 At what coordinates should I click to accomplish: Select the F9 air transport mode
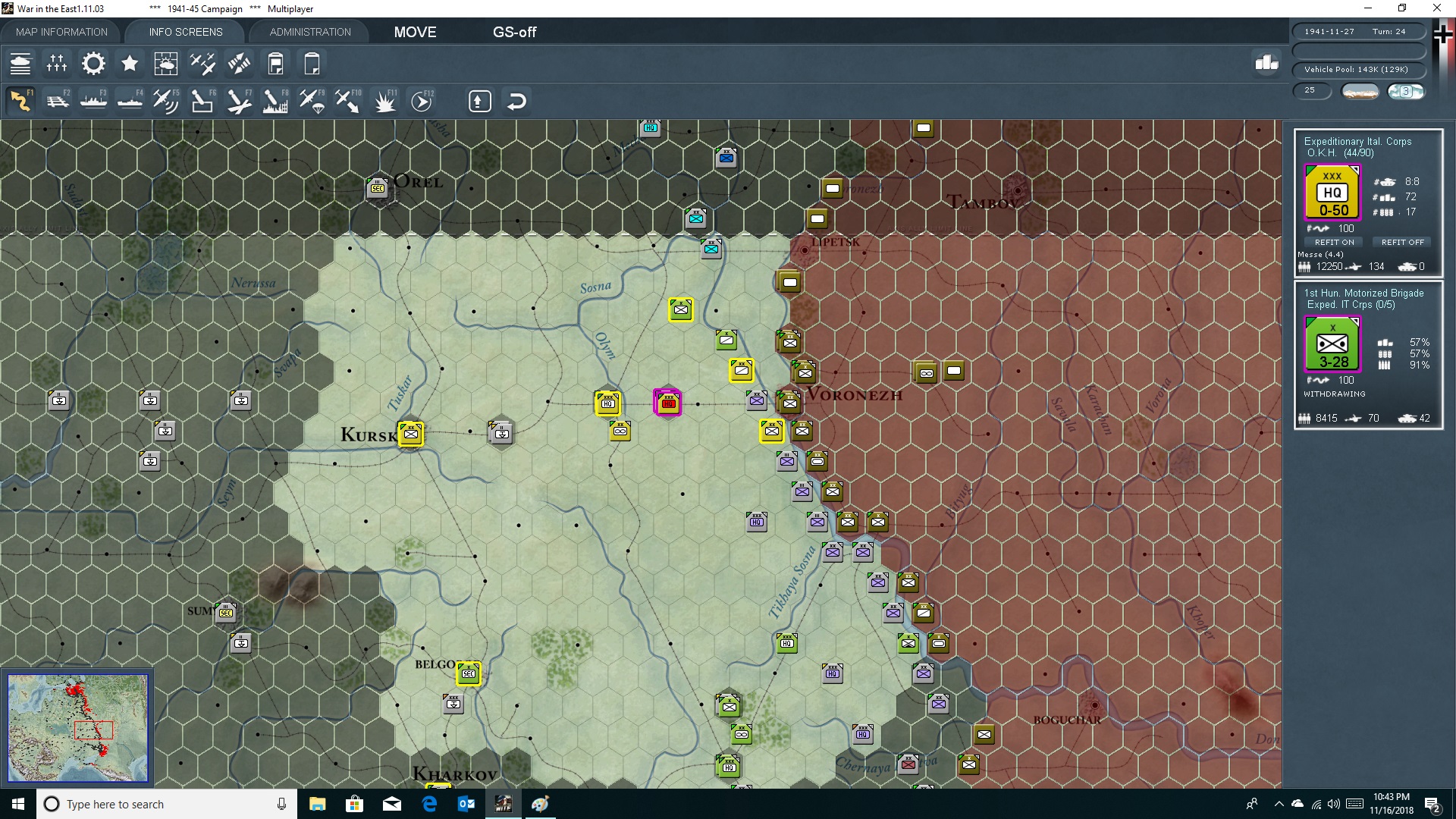coord(312,101)
